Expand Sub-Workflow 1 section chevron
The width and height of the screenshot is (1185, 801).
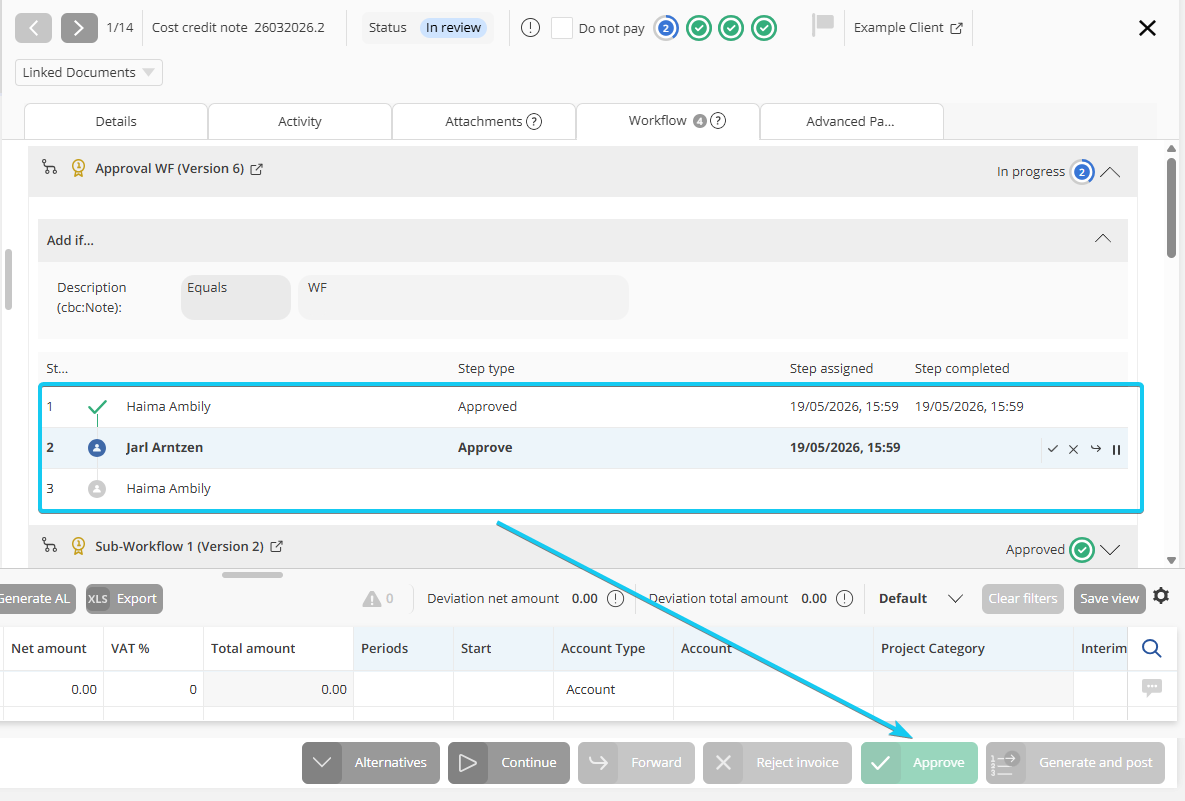point(1109,549)
